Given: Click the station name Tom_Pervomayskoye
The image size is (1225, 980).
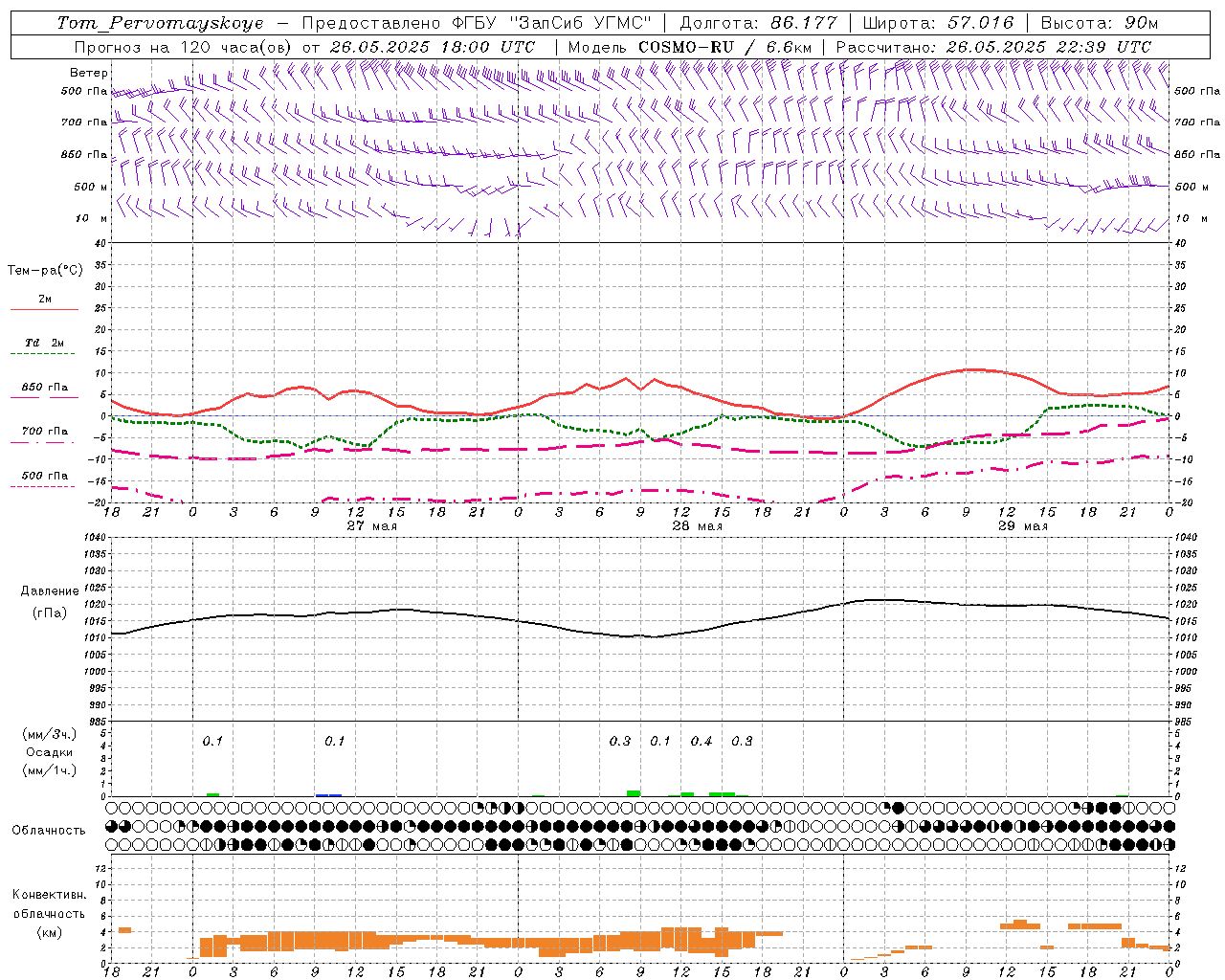Looking at the screenshot, I should 160,23.
